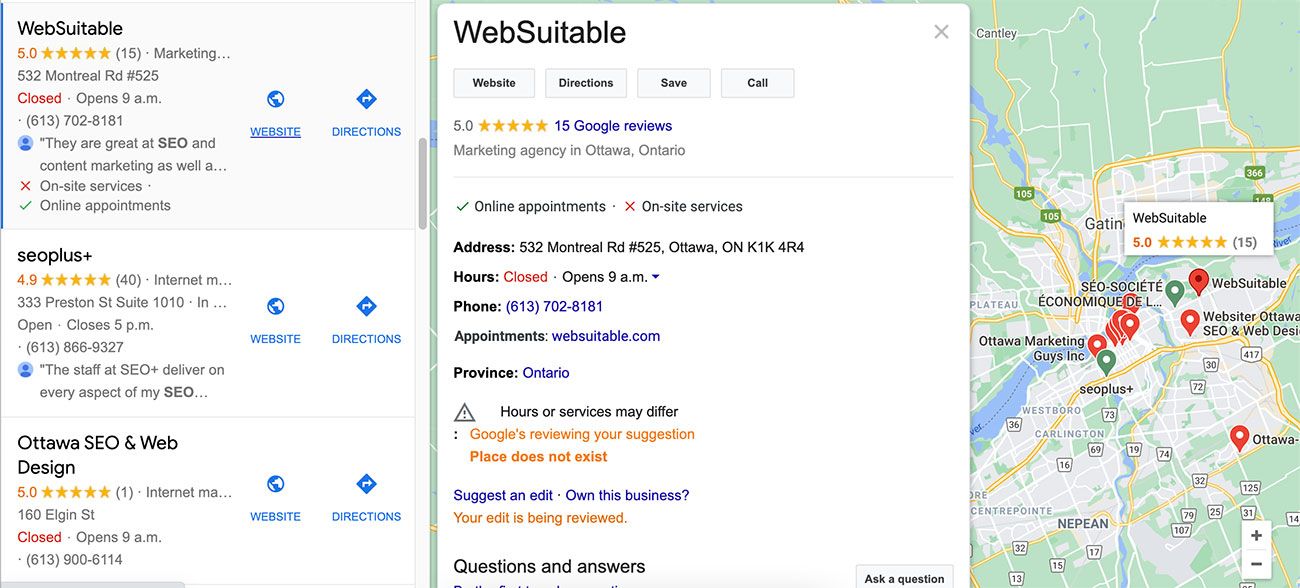The height and width of the screenshot is (588, 1300).
Task: Select the Ottawa- map pin near Nepean
Action: pyautogui.click(x=1239, y=439)
